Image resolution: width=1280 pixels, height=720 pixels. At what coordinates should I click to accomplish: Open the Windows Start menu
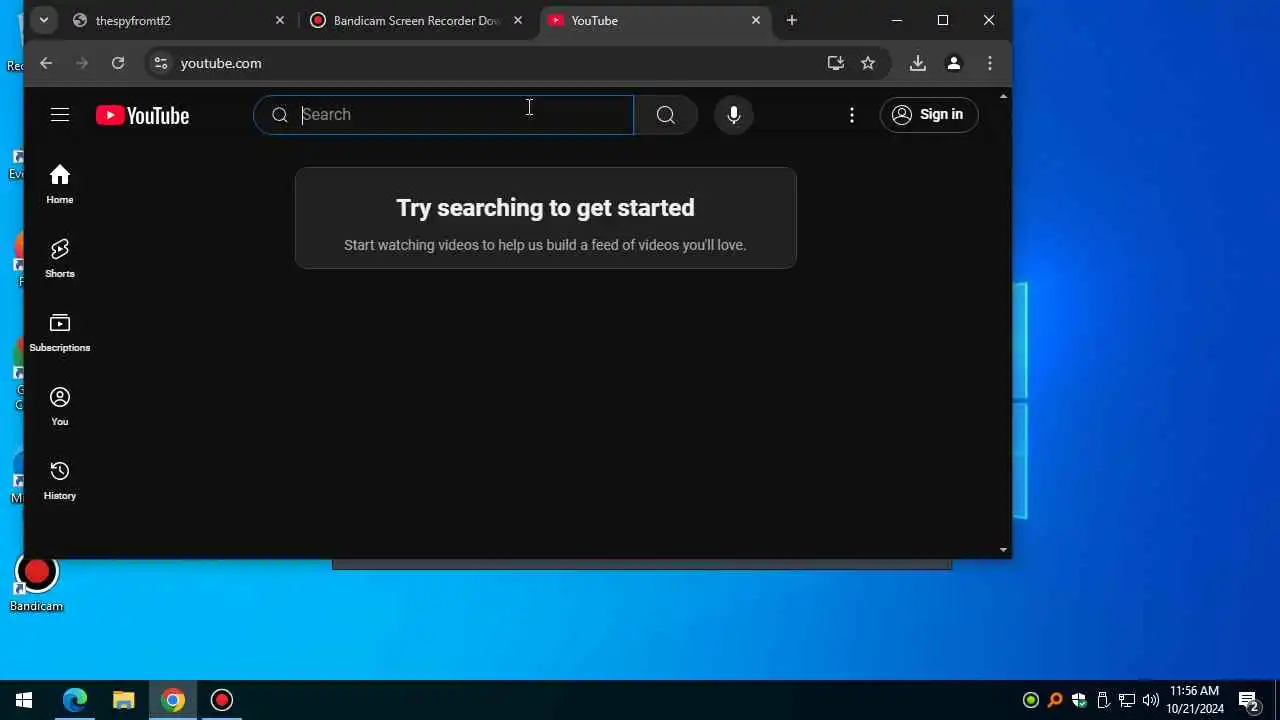tap(24, 700)
